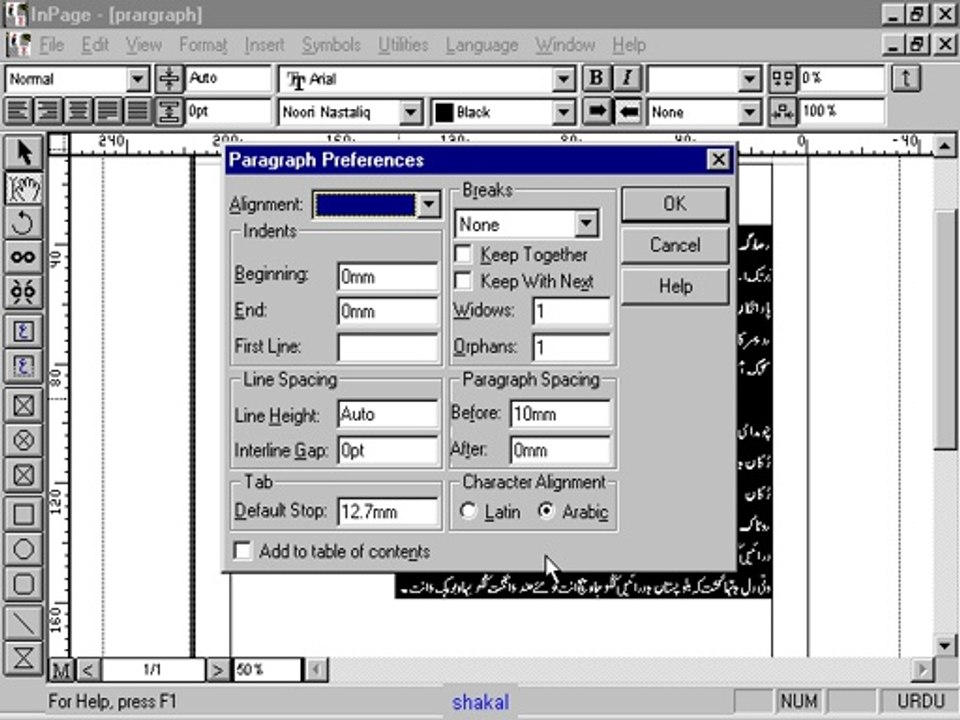Screen dimensions: 960x720
Task: Click the black color swatch in toolbar
Action: coord(444,112)
